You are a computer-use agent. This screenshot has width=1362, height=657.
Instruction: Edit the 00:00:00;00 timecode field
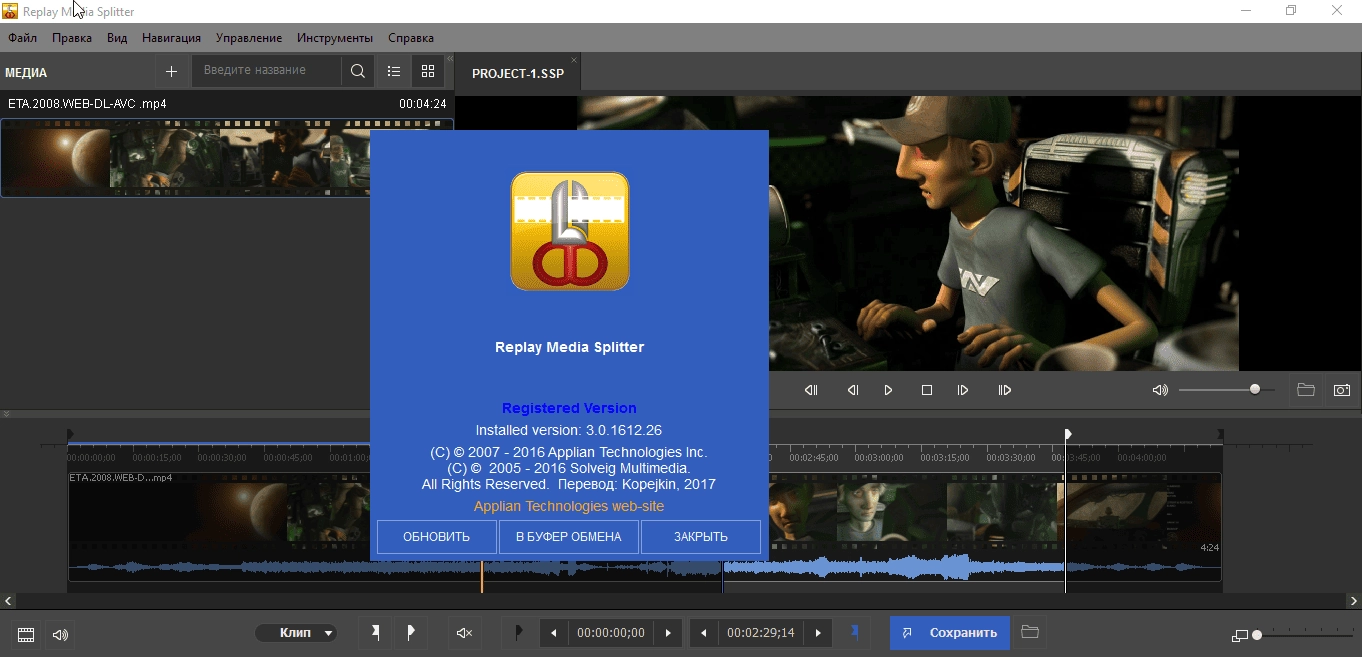pos(611,633)
